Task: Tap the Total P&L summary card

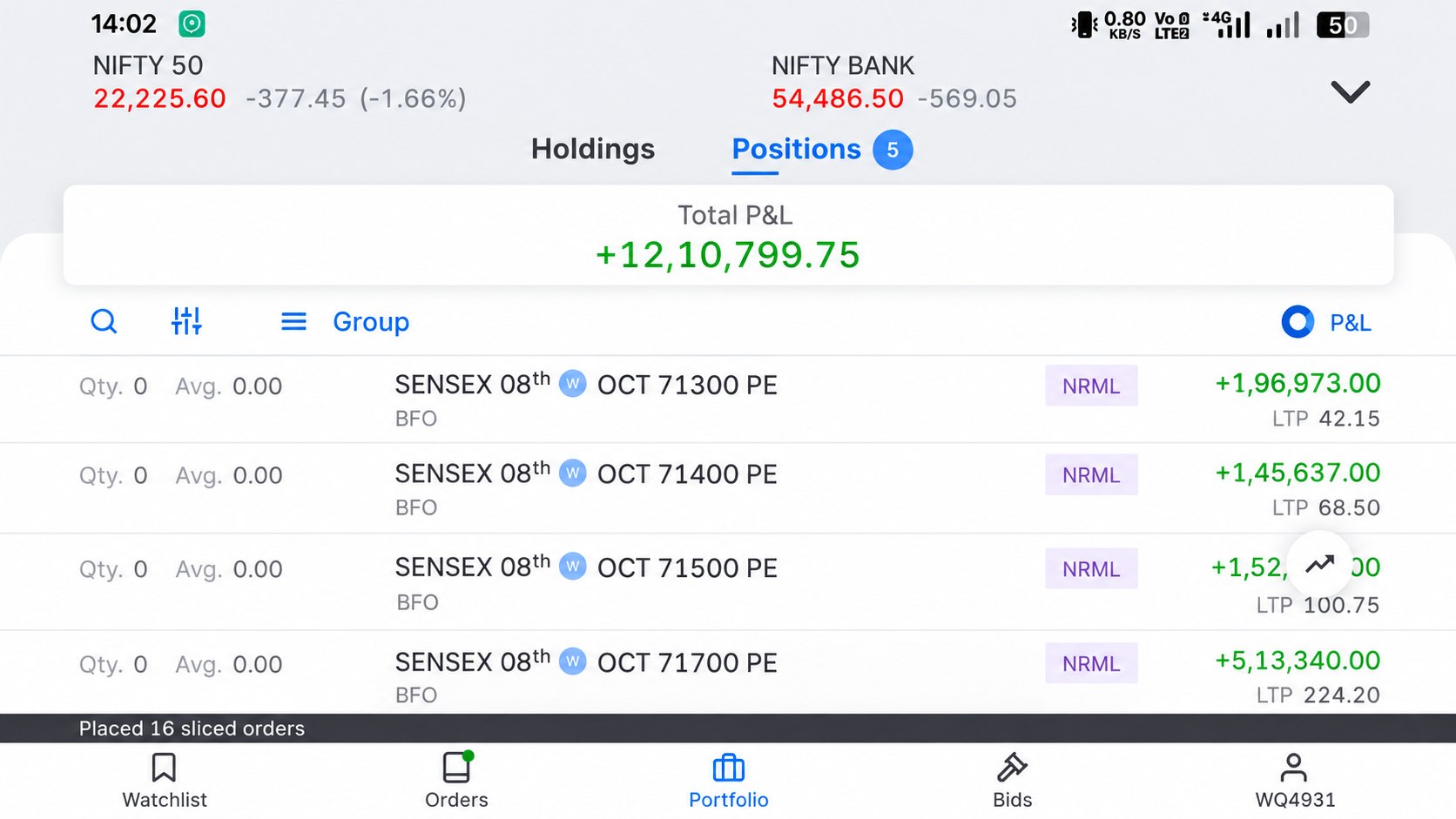Action: (728, 235)
